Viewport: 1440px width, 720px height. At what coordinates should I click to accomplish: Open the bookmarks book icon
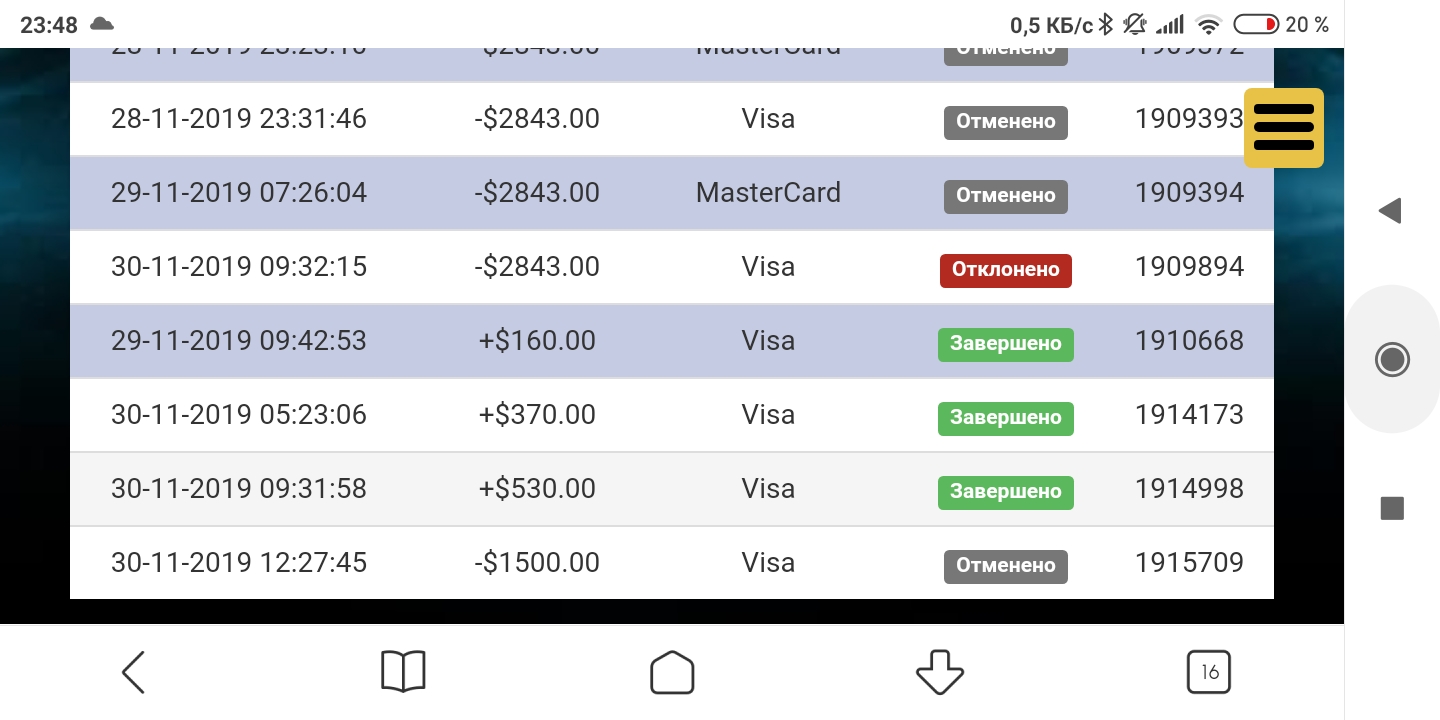point(403,672)
